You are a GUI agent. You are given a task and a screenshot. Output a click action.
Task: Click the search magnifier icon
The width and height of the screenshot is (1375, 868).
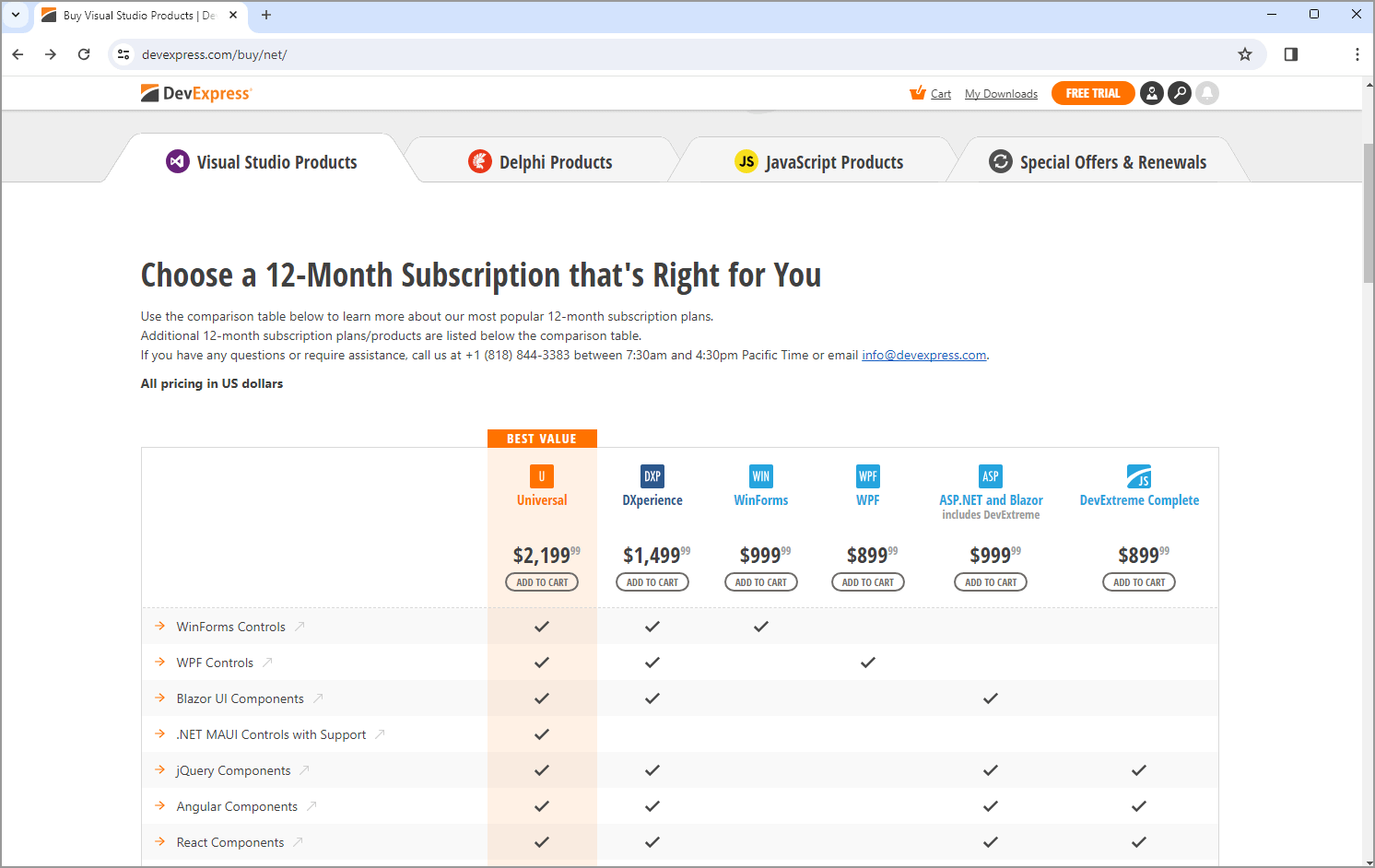(1179, 93)
